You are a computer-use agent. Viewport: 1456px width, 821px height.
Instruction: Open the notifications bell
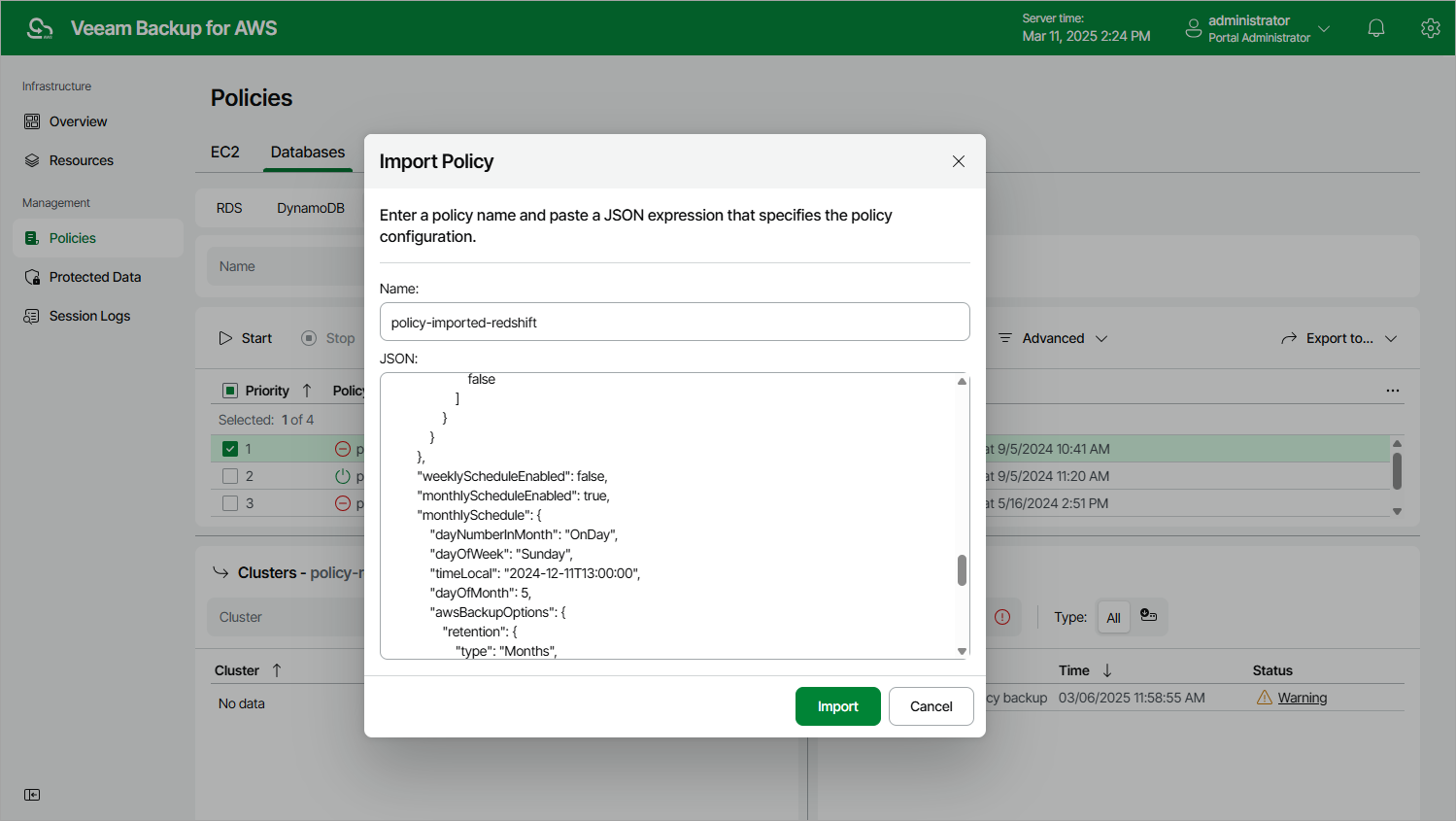click(x=1375, y=28)
